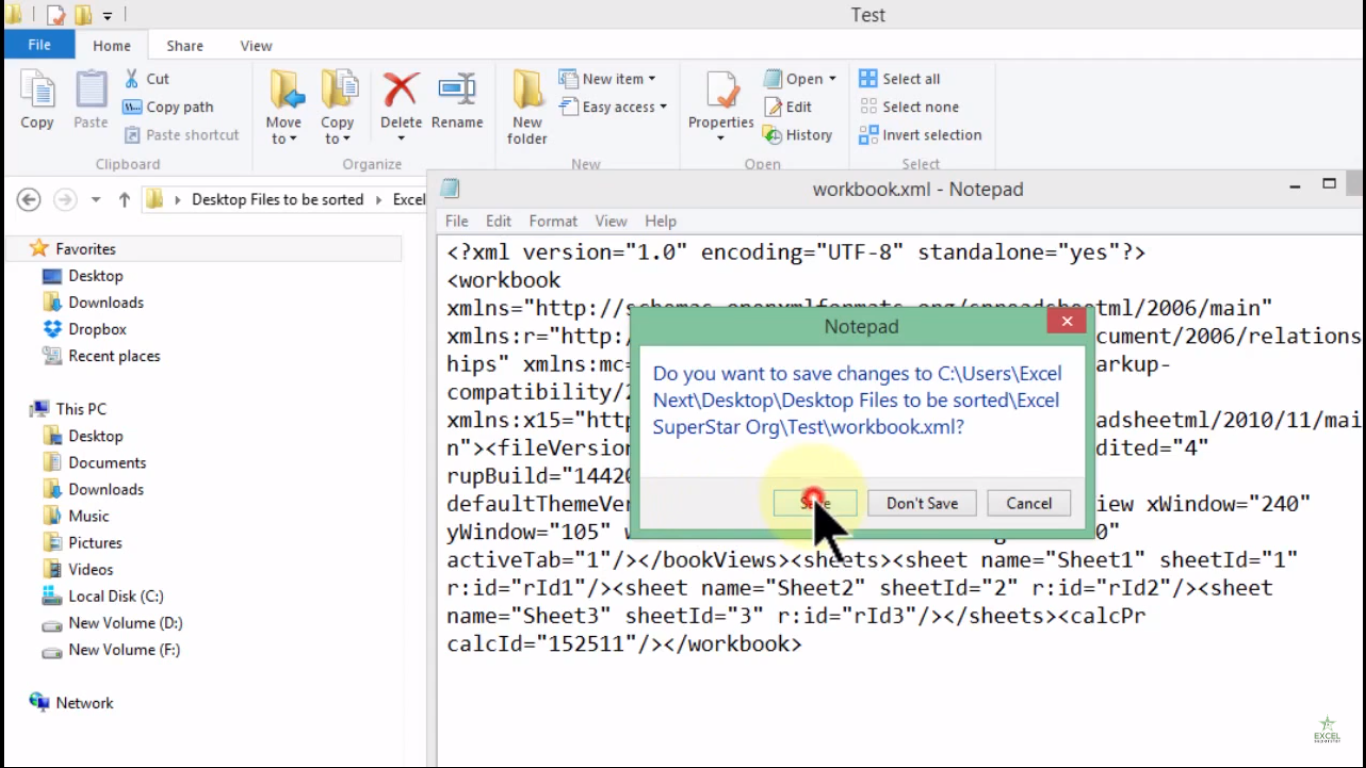Click Copy path in ribbon

168,107
